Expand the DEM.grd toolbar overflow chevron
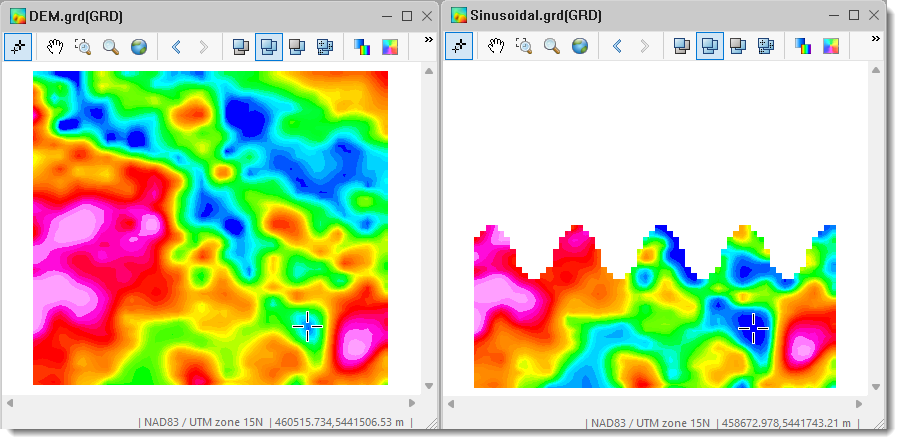The width and height of the screenshot is (902, 444). [x=428, y=40]
